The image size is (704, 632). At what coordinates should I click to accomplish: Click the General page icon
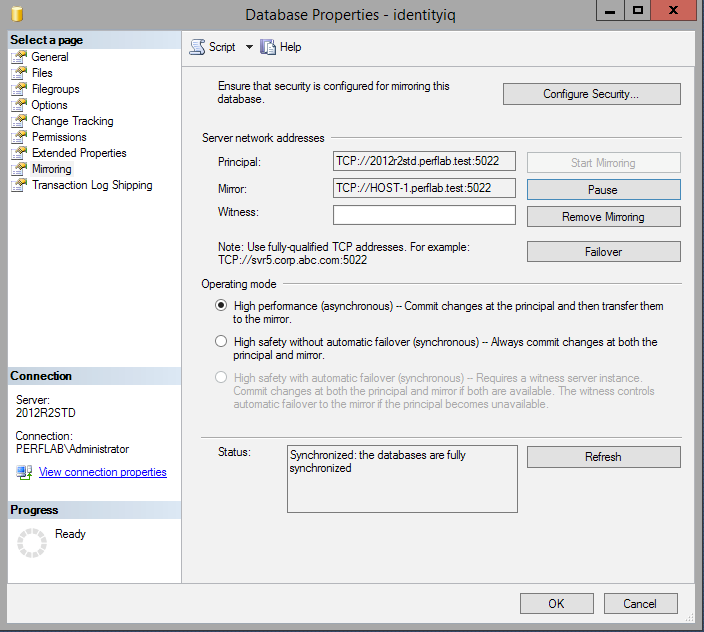pos(19,57)
